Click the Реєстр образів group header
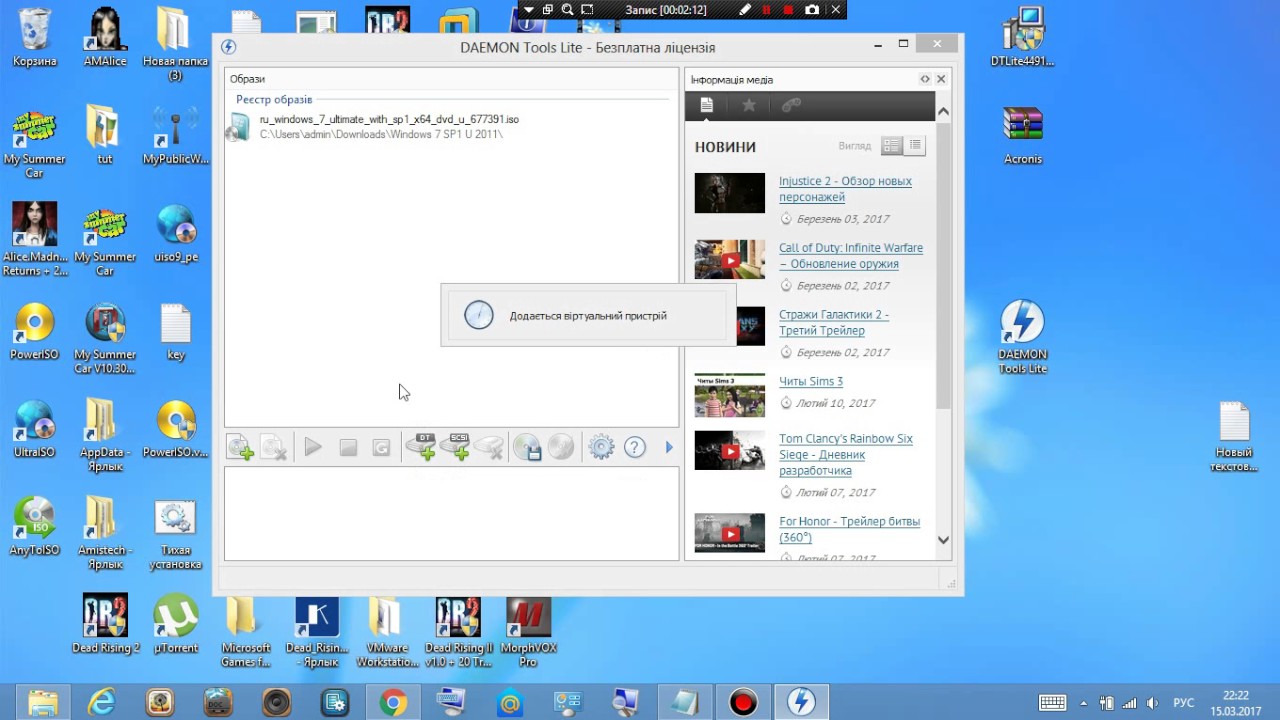Image resolution: width=1280 pixels, height=720 pixels. [274, 99]
